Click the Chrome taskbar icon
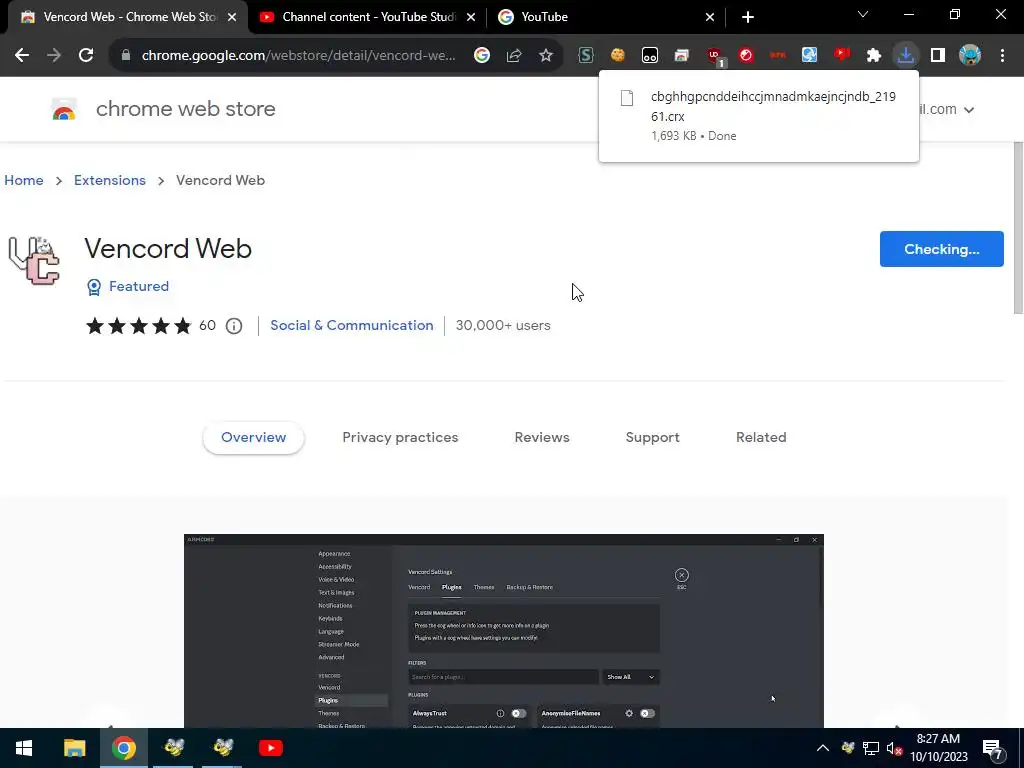Screen dimensions: 1024x768 [x=124, y=748]
